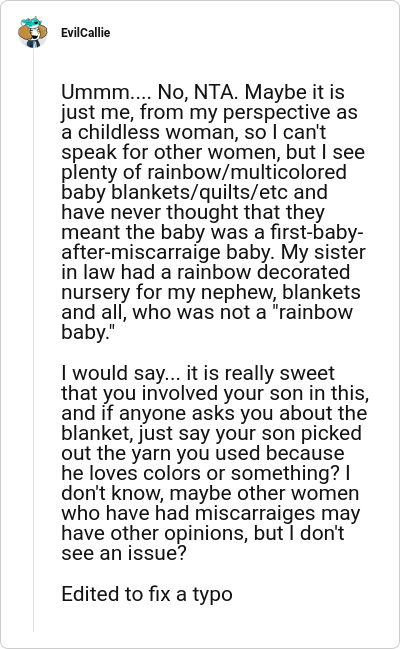Click the line "he loves colors or something? I"
This screenshot has width=400, height=649.
206,473
